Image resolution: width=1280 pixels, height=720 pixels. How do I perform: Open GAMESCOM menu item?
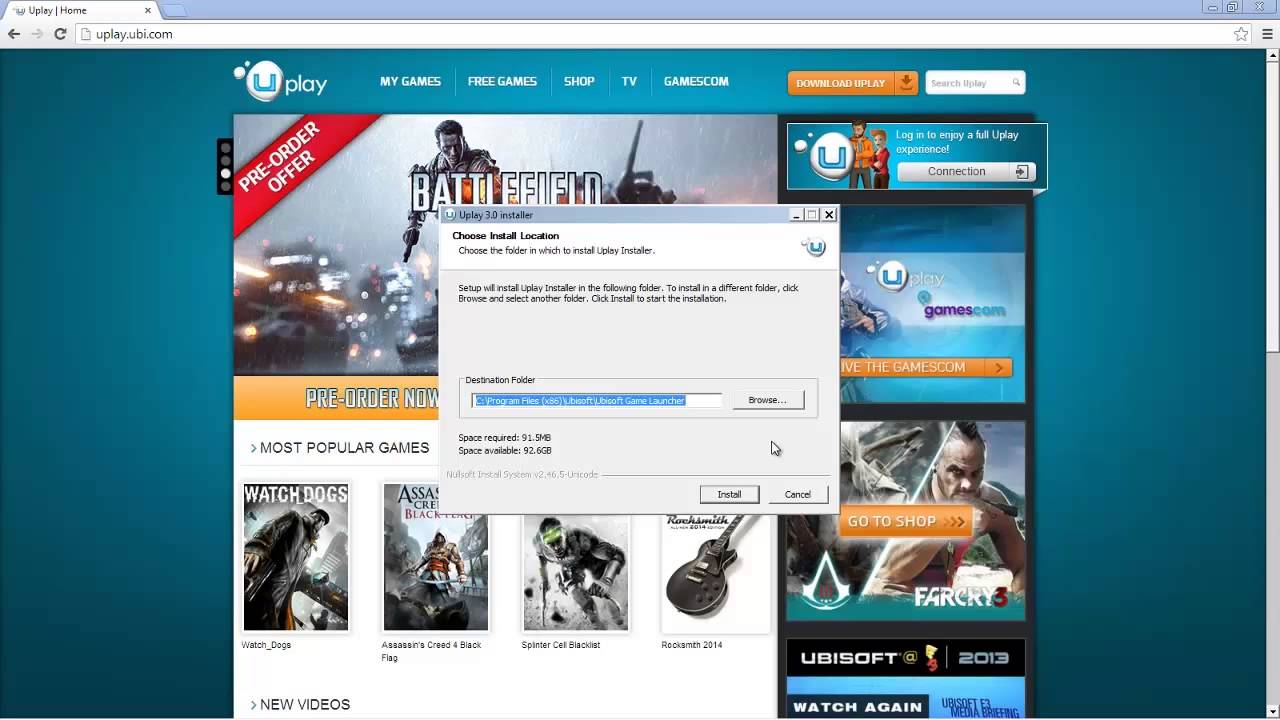click(x=696, y=82)
